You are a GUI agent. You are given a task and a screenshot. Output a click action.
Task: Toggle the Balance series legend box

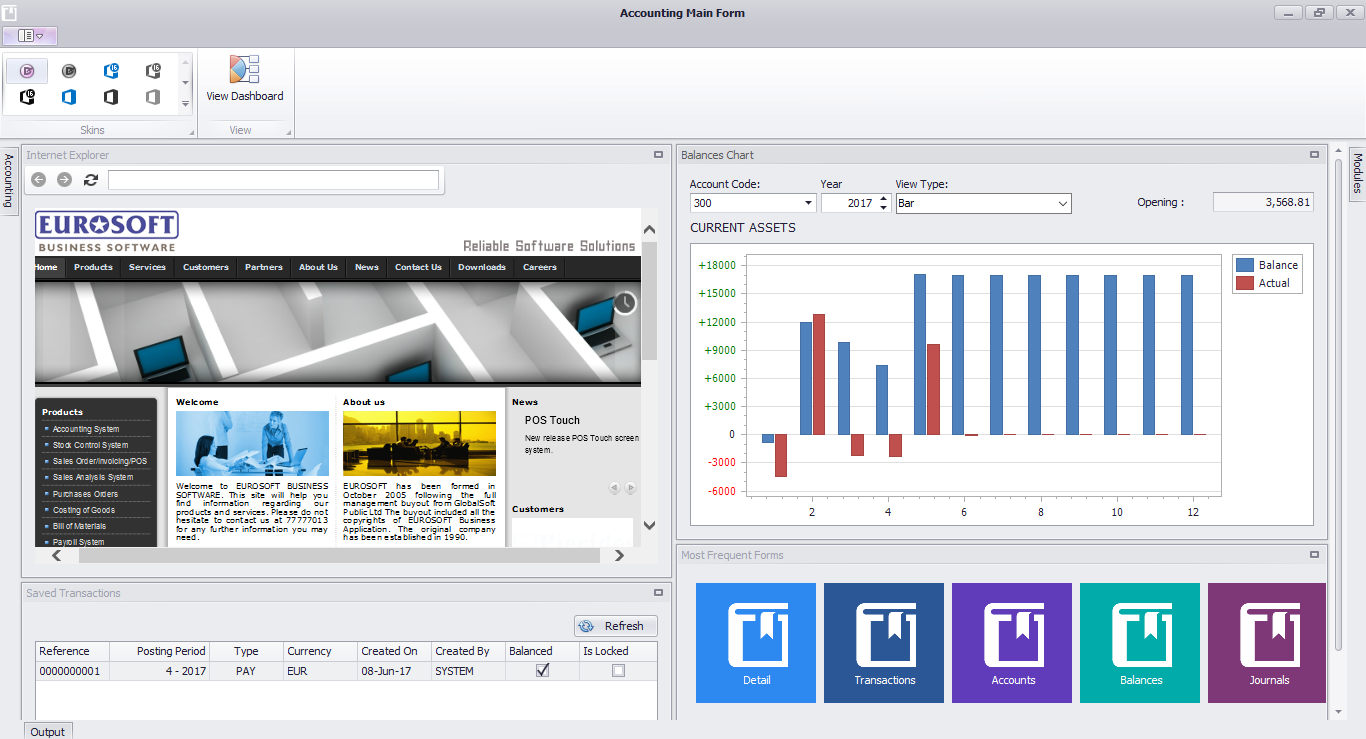click(x=1245, y=265)
